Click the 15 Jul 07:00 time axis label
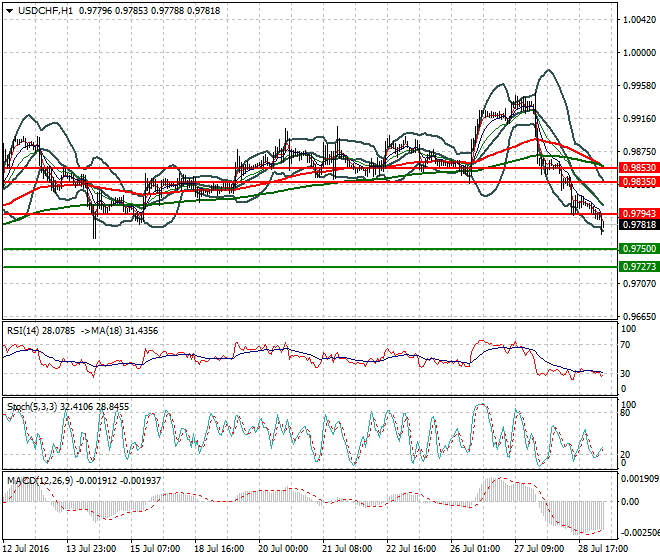 pos(155,549)
